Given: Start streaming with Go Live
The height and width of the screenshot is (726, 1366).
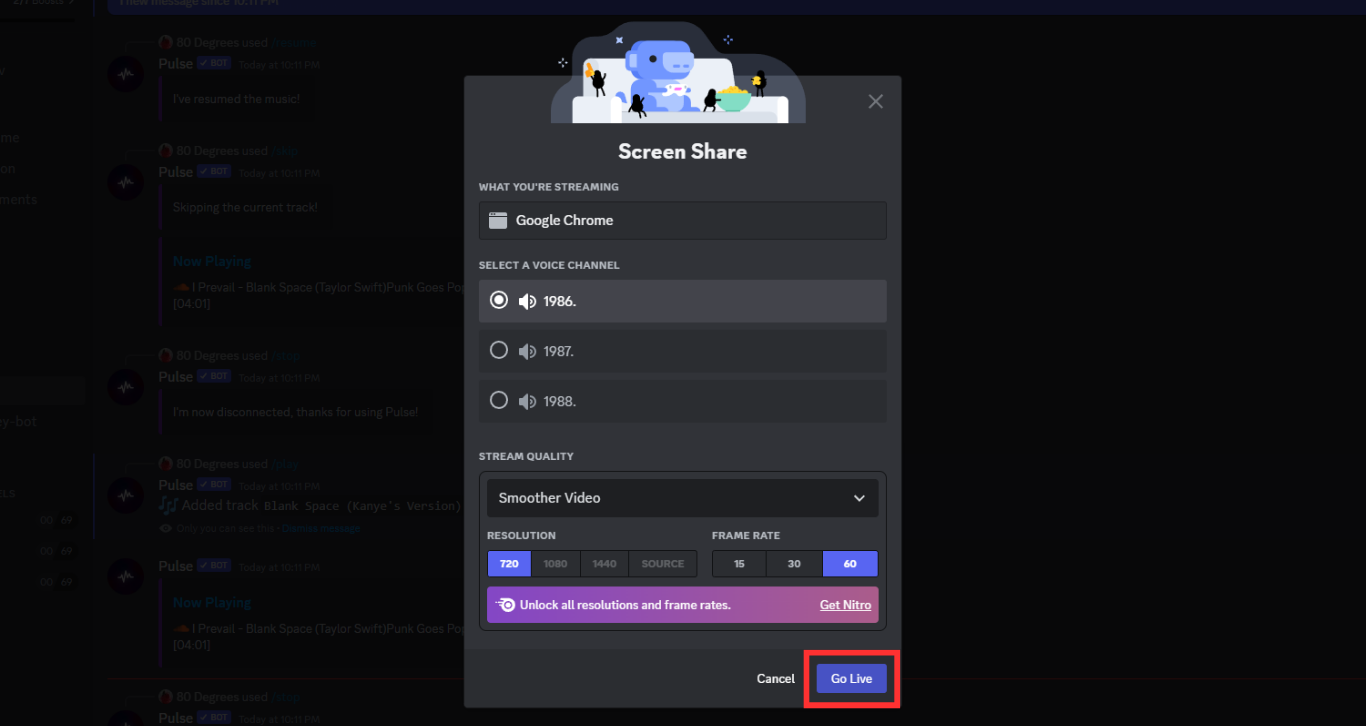Looking at the screenshot, I should pos(851,679).
